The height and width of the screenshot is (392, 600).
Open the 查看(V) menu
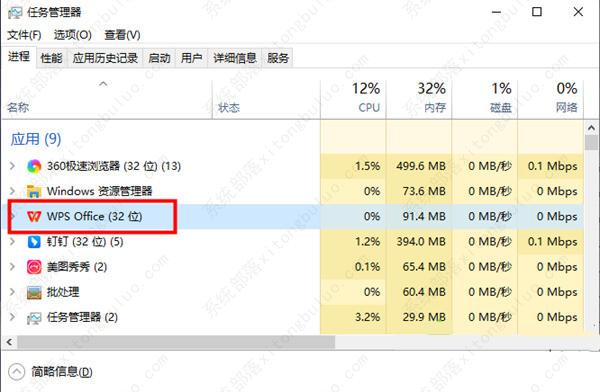(x=122, y=35)
